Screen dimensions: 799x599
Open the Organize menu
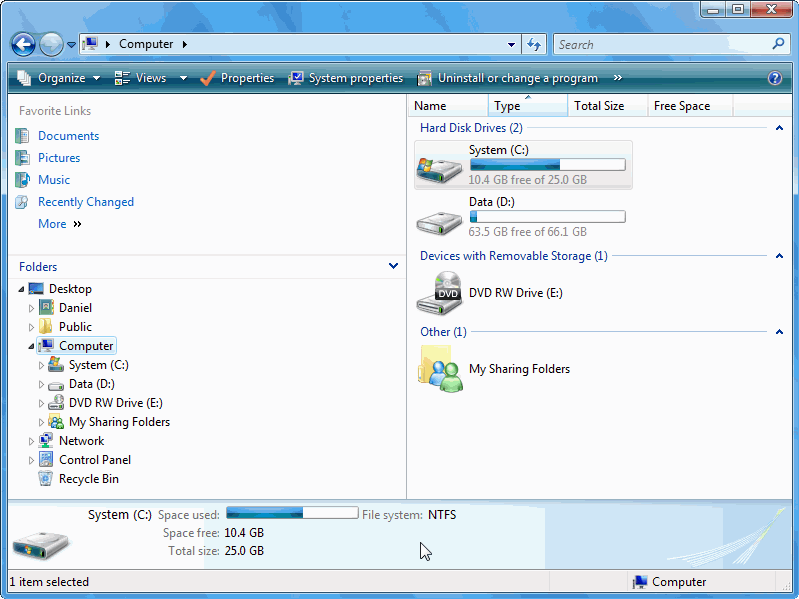pos(60,78)
